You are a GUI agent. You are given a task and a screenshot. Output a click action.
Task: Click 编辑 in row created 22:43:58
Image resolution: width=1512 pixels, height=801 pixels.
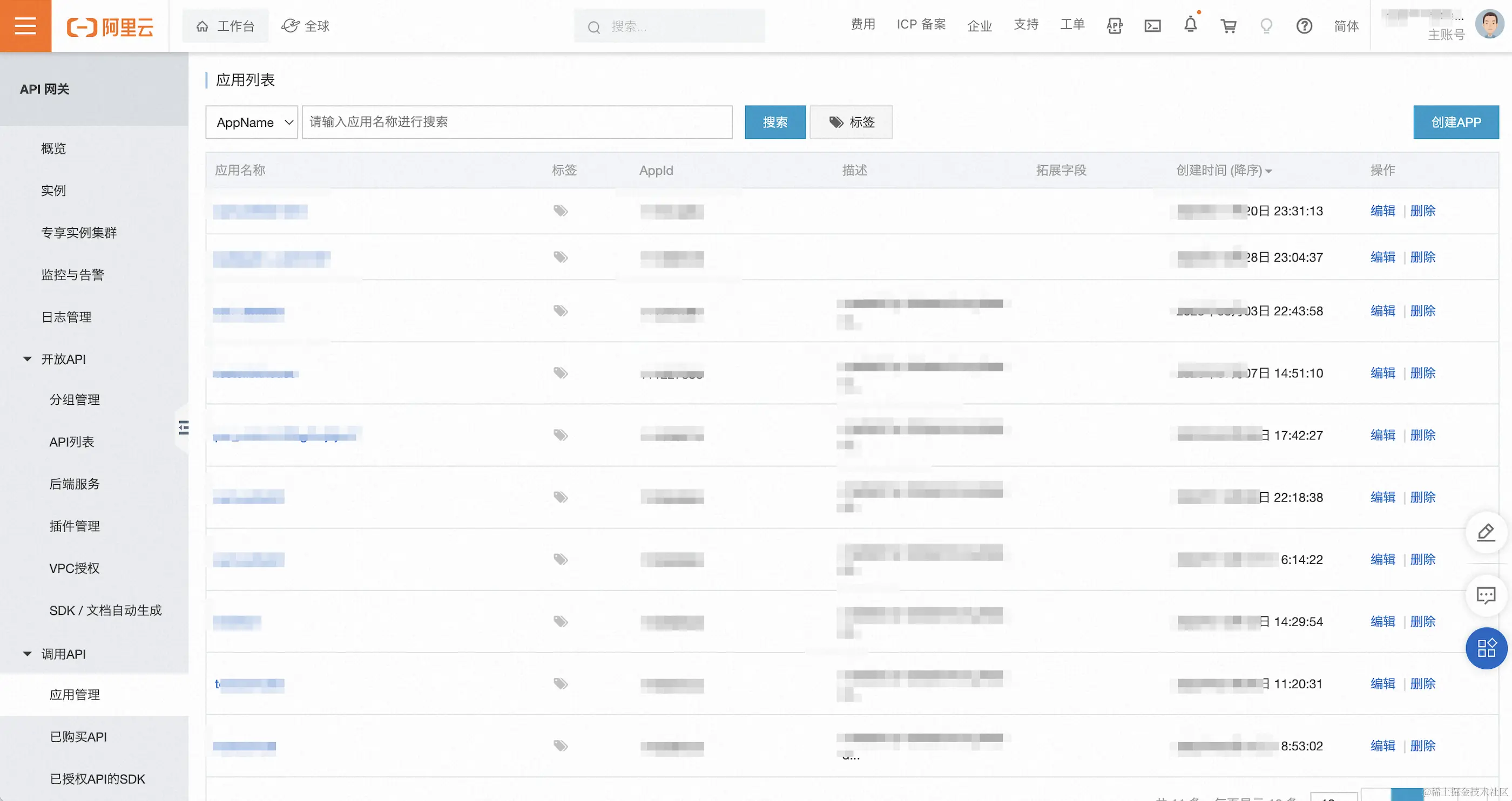pyautogui.click(x=1382, y=310)
